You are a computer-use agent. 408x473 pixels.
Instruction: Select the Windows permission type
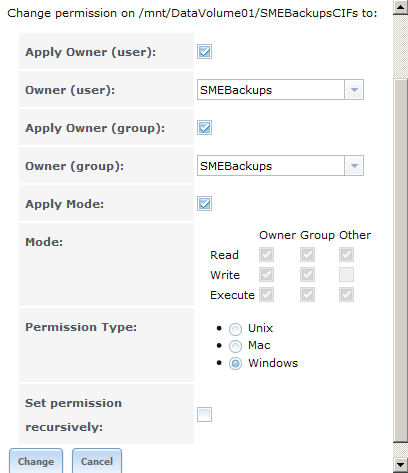point(235,363)
